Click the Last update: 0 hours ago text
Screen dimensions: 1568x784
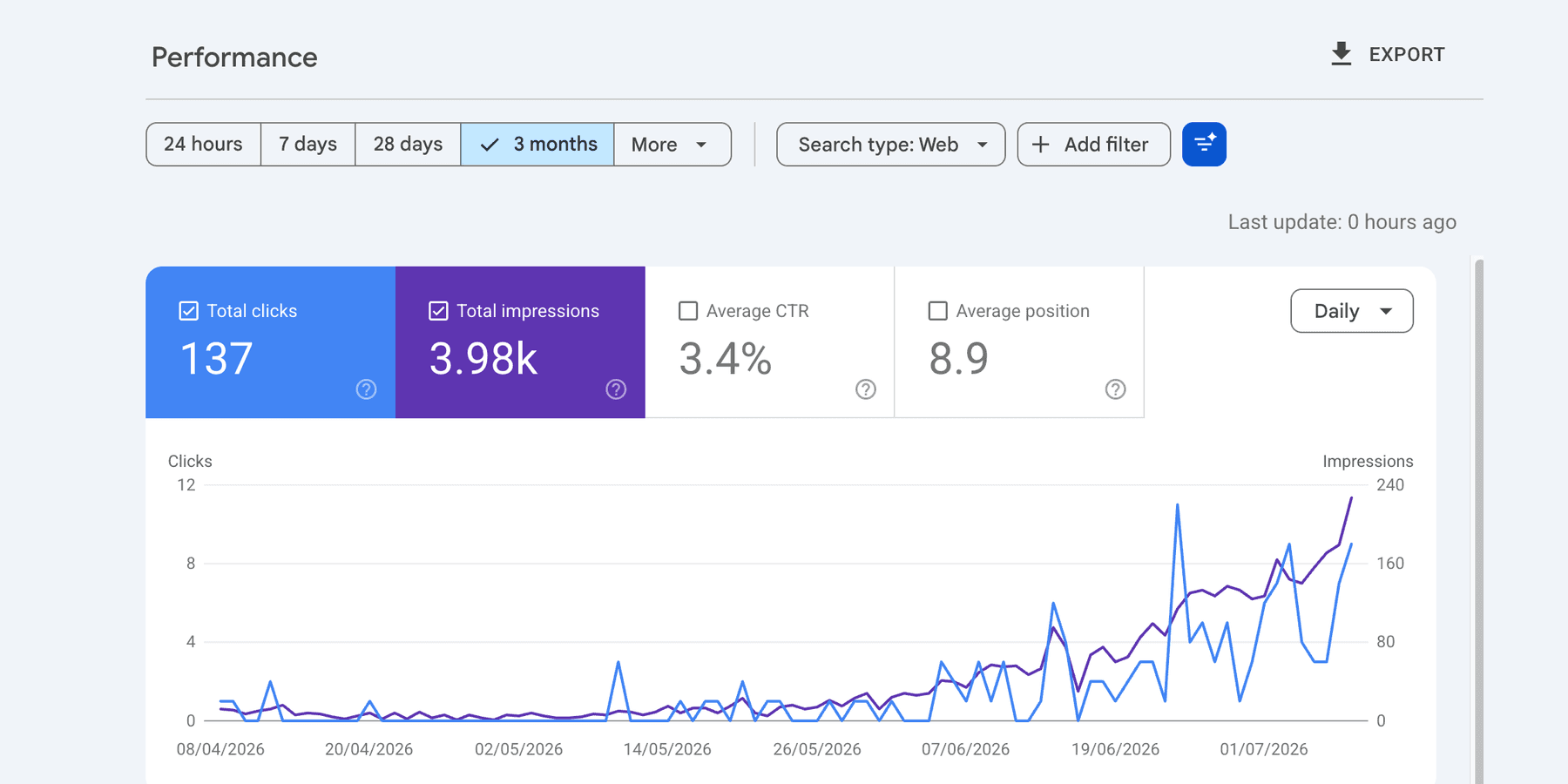click(1342, 222)
